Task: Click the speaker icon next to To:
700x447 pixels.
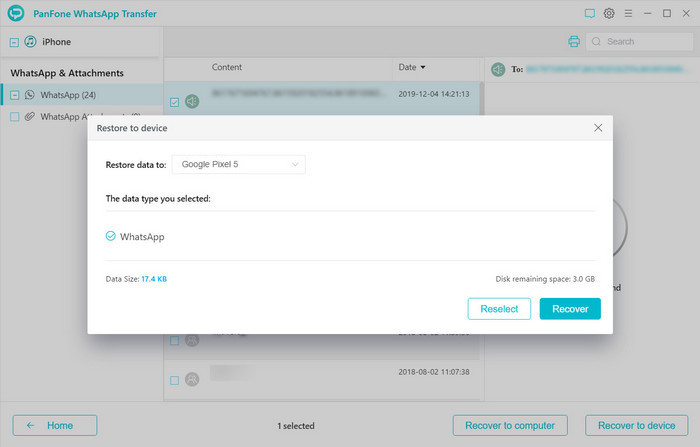Action: [498, 69]
